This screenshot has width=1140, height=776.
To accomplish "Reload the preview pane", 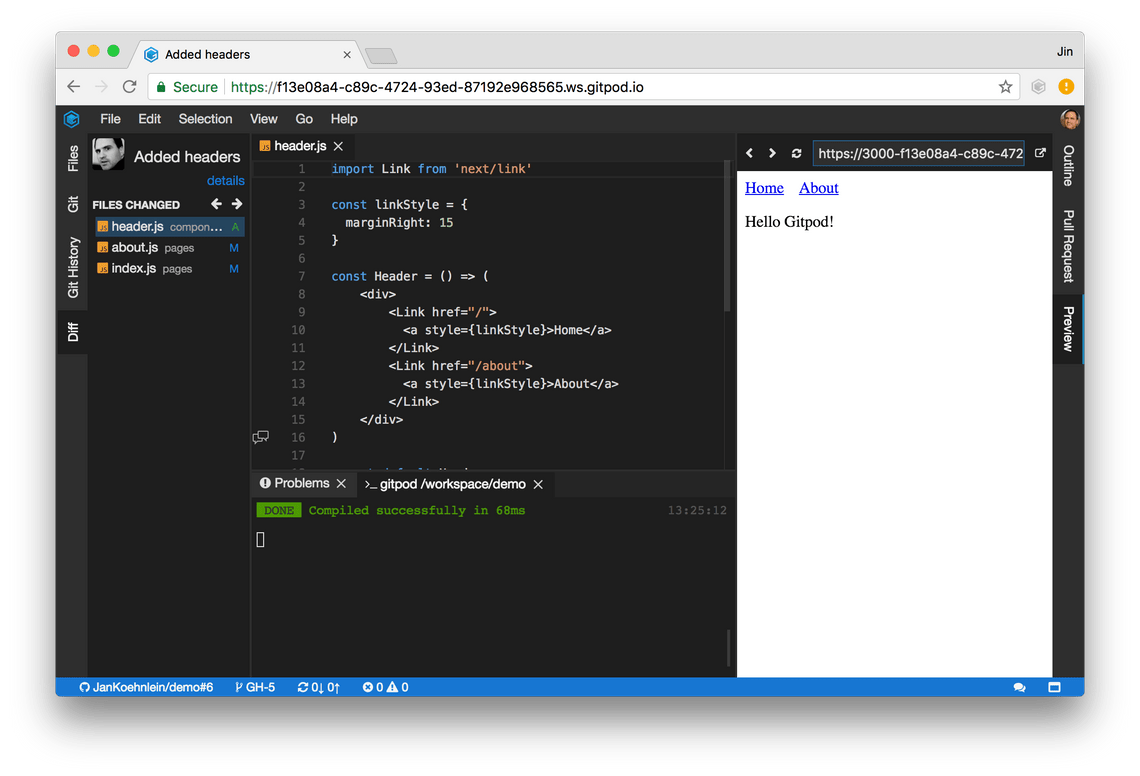I will pos(797,153).
